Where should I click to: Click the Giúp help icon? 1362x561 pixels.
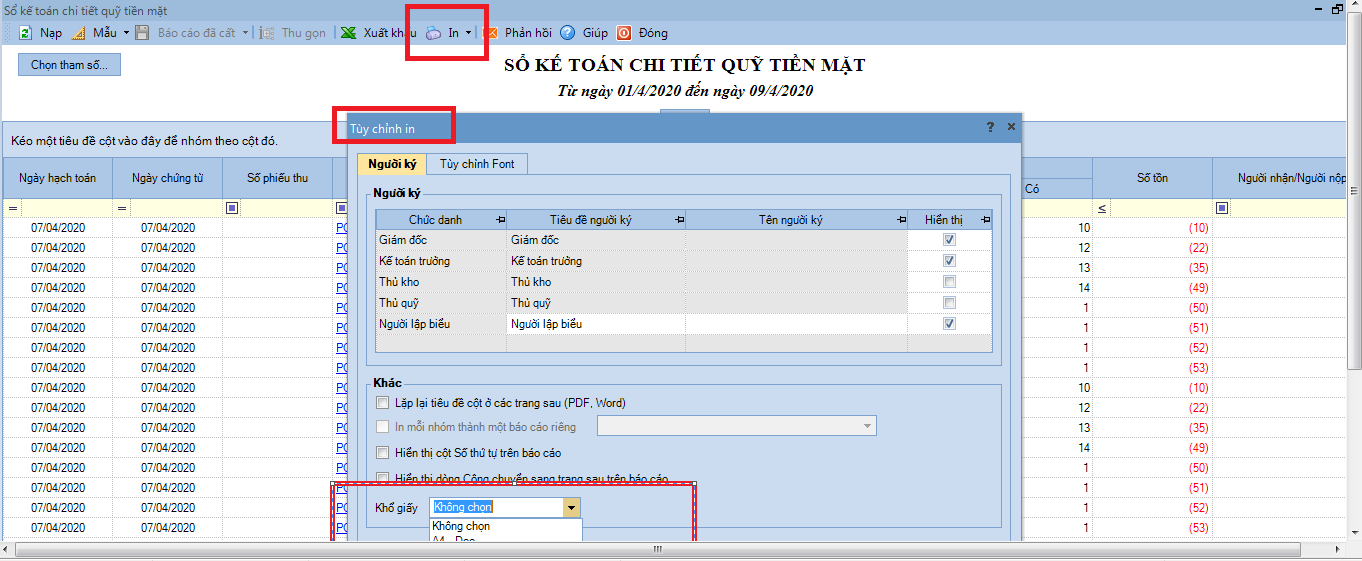[x=567, y=33]
